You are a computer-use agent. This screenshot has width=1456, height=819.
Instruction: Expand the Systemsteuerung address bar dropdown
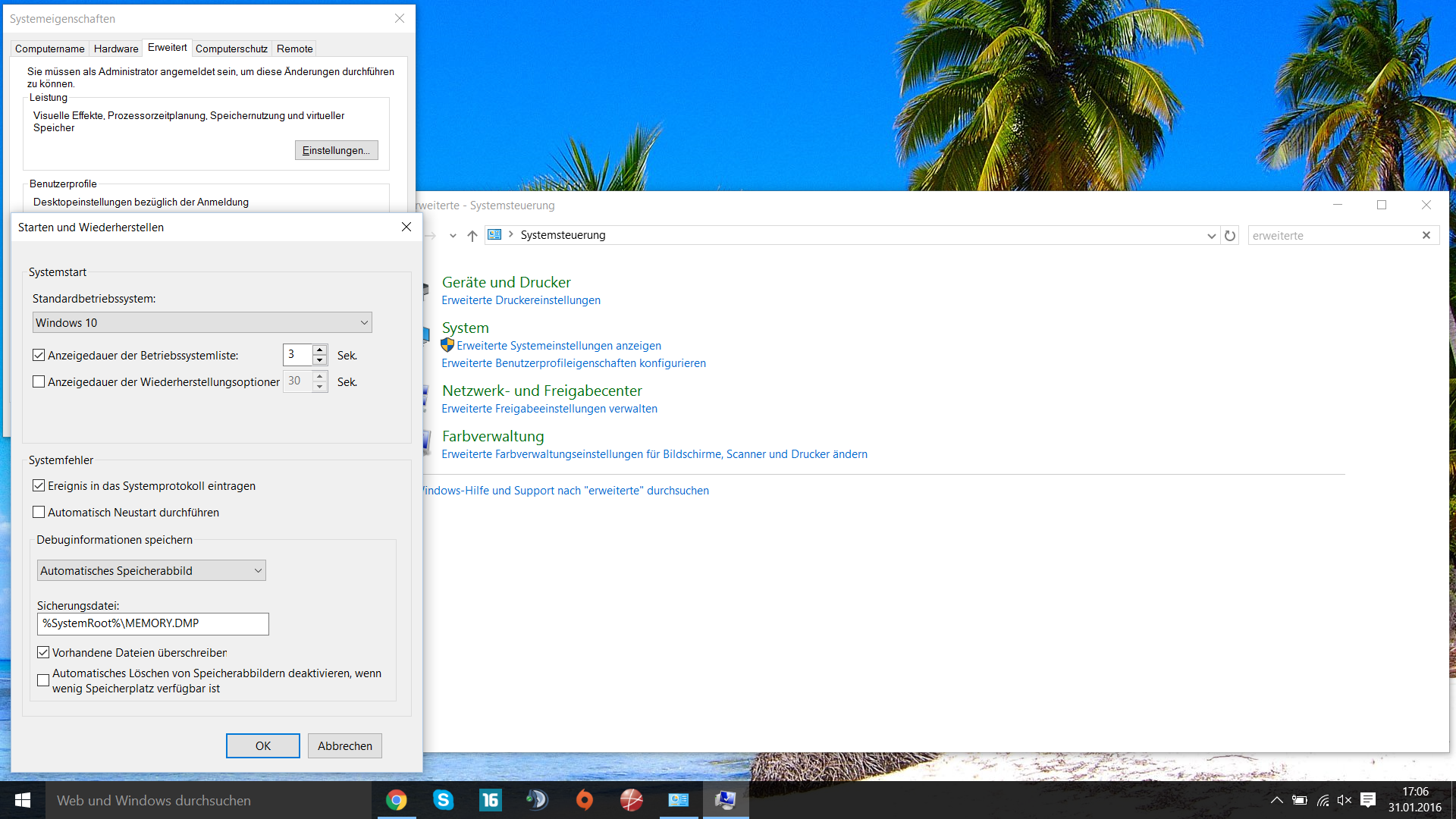[1211, 236]
